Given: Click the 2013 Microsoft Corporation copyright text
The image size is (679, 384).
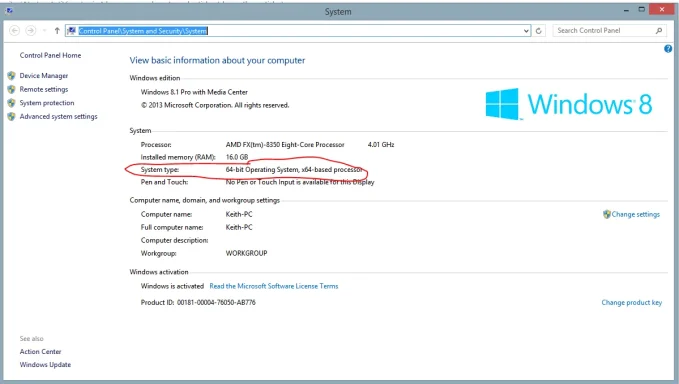Looking at the screenshot, I should tap(215, 105).
